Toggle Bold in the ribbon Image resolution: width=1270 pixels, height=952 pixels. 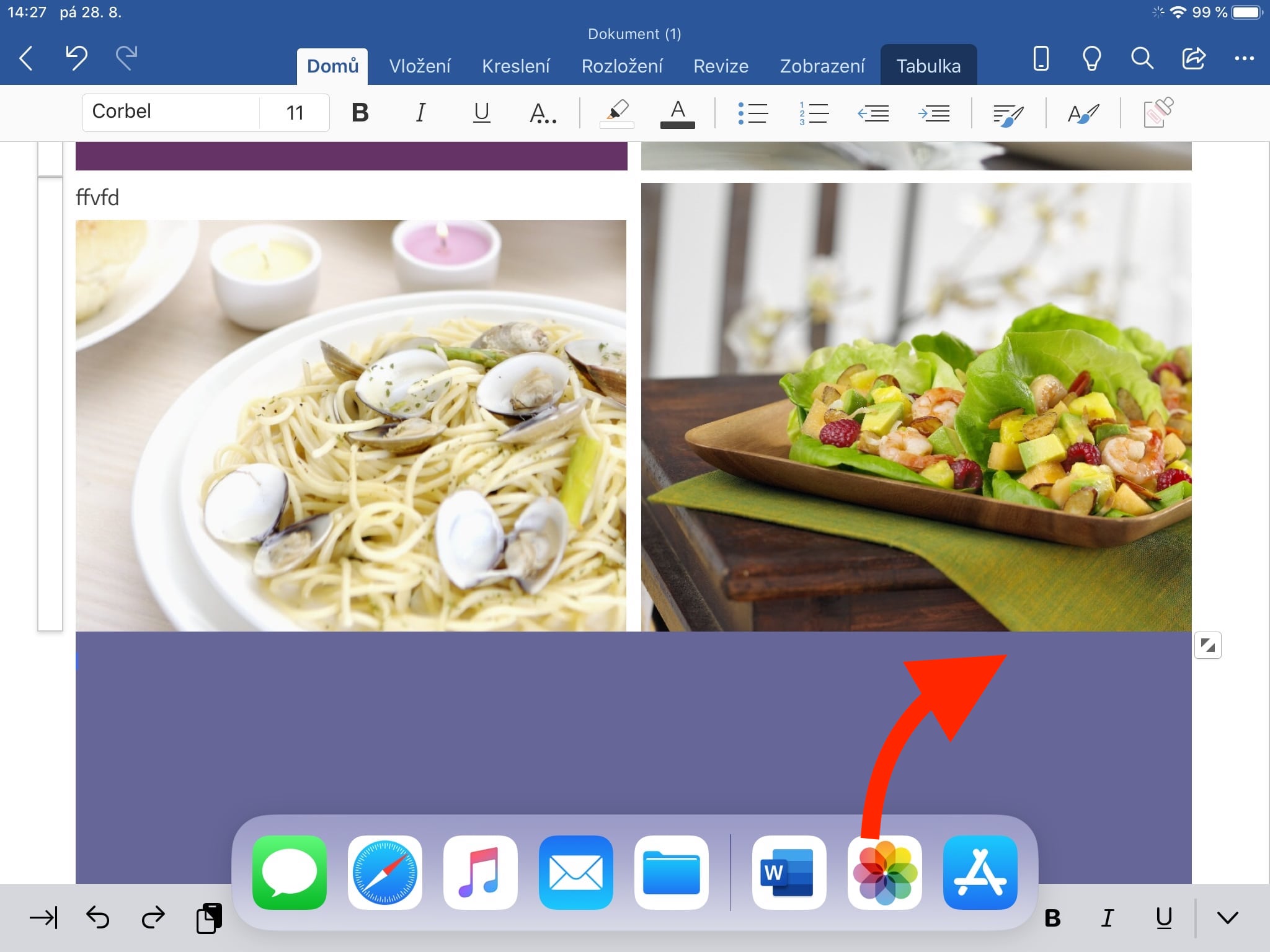360,113
